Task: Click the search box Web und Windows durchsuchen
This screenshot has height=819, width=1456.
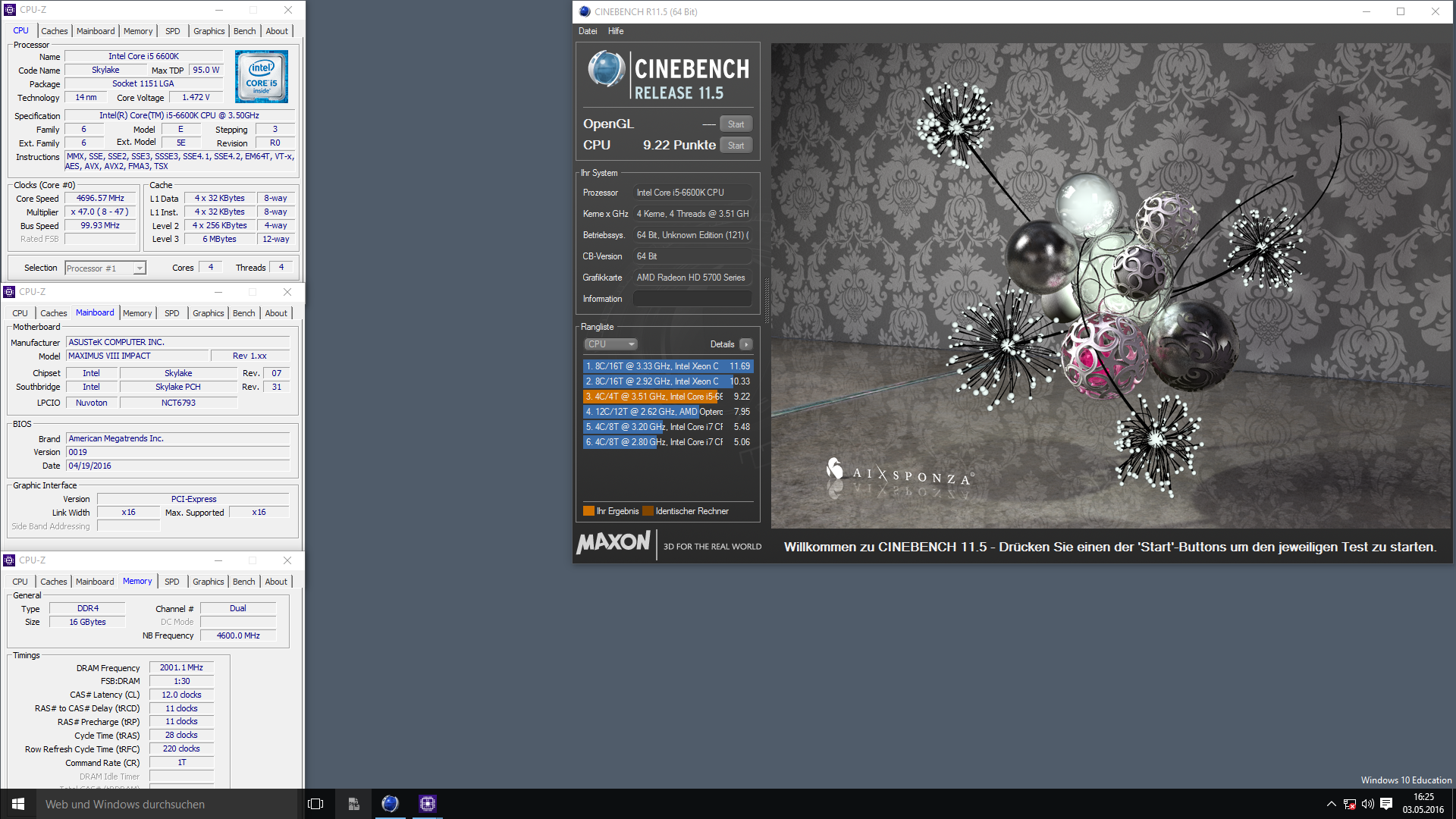Action: [x=167, y=804]
